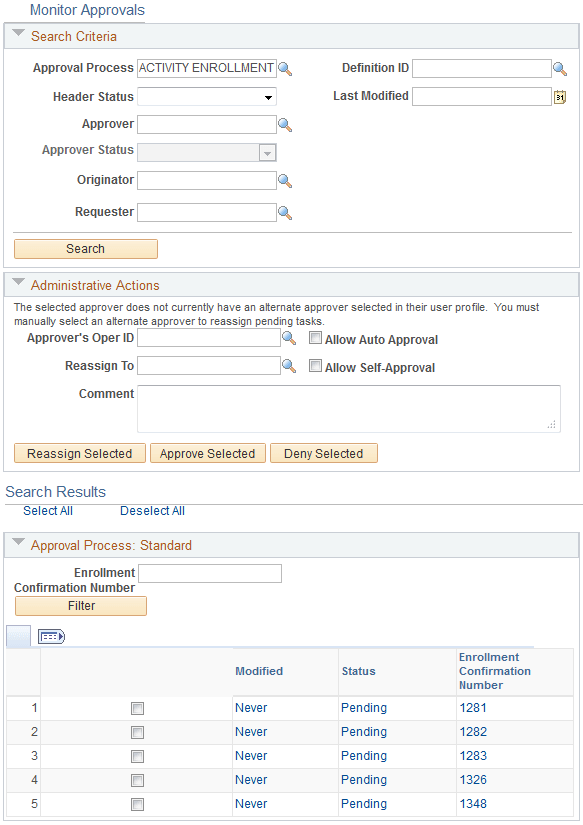
Task: Collapse the Search Criteria section
Action: point(16,34)
